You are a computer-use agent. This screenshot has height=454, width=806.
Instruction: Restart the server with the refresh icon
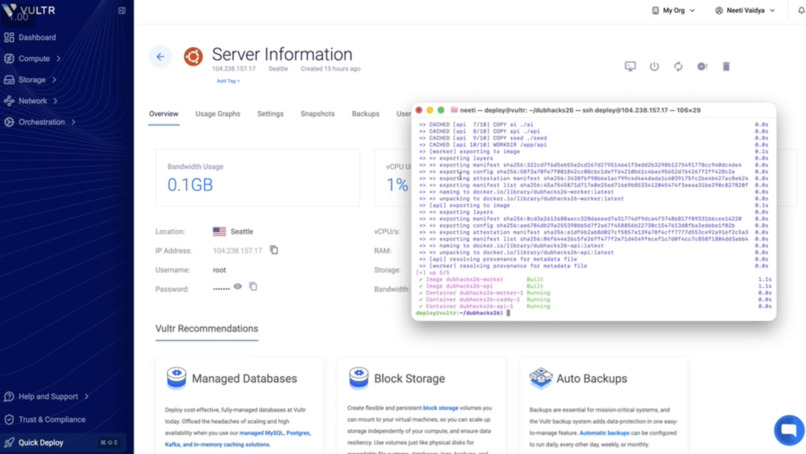point(678,66)
